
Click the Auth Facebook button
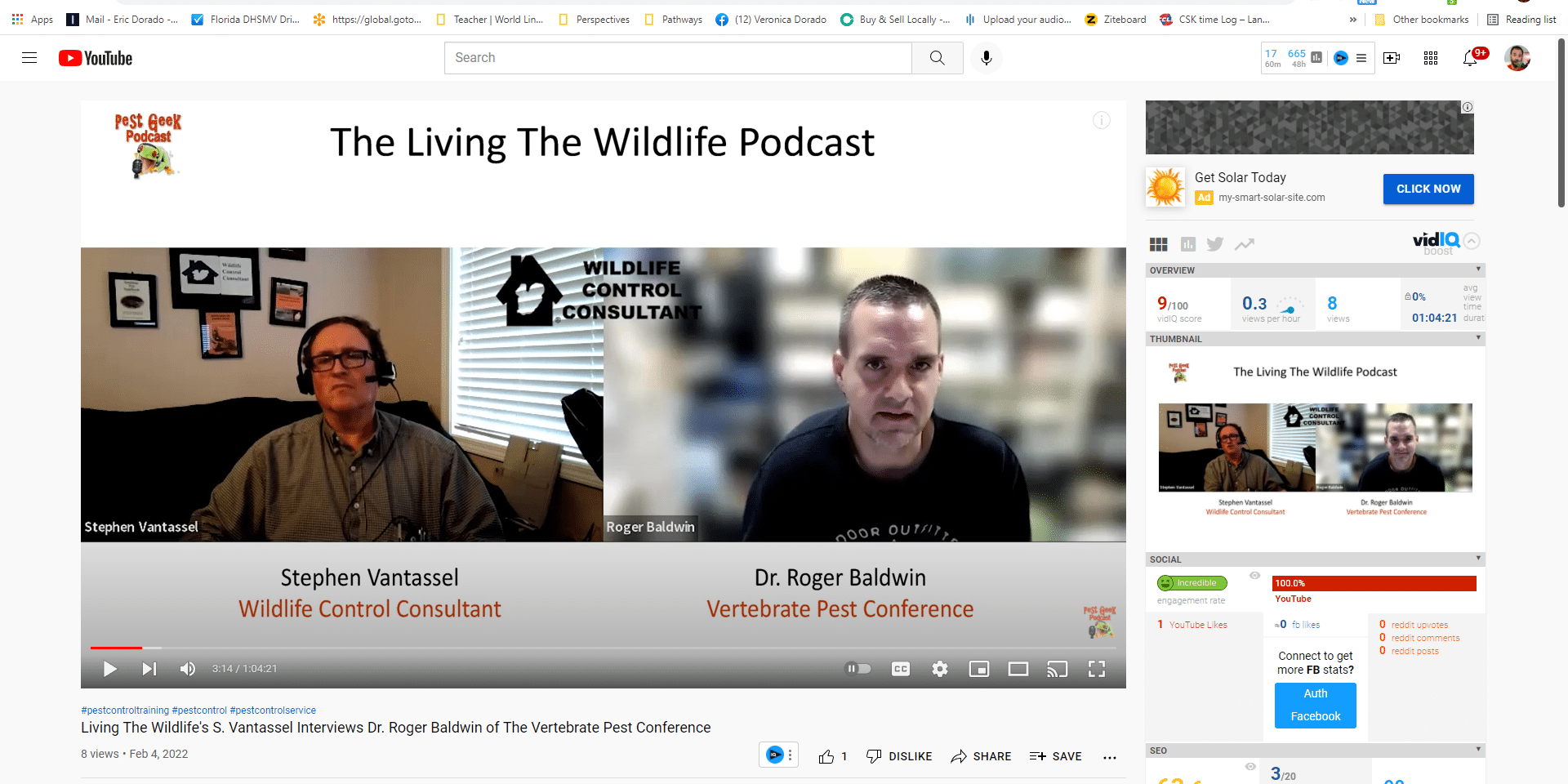coord(1315,705)
